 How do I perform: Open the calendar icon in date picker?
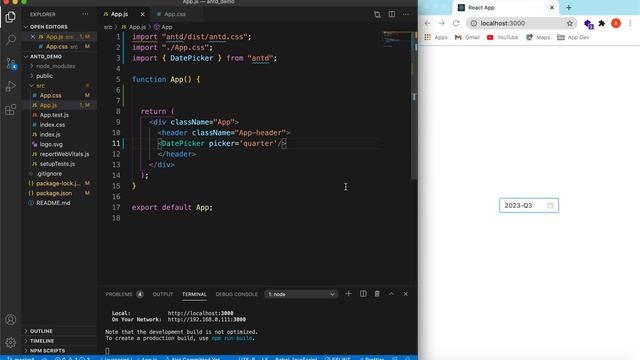coord(550,205)
